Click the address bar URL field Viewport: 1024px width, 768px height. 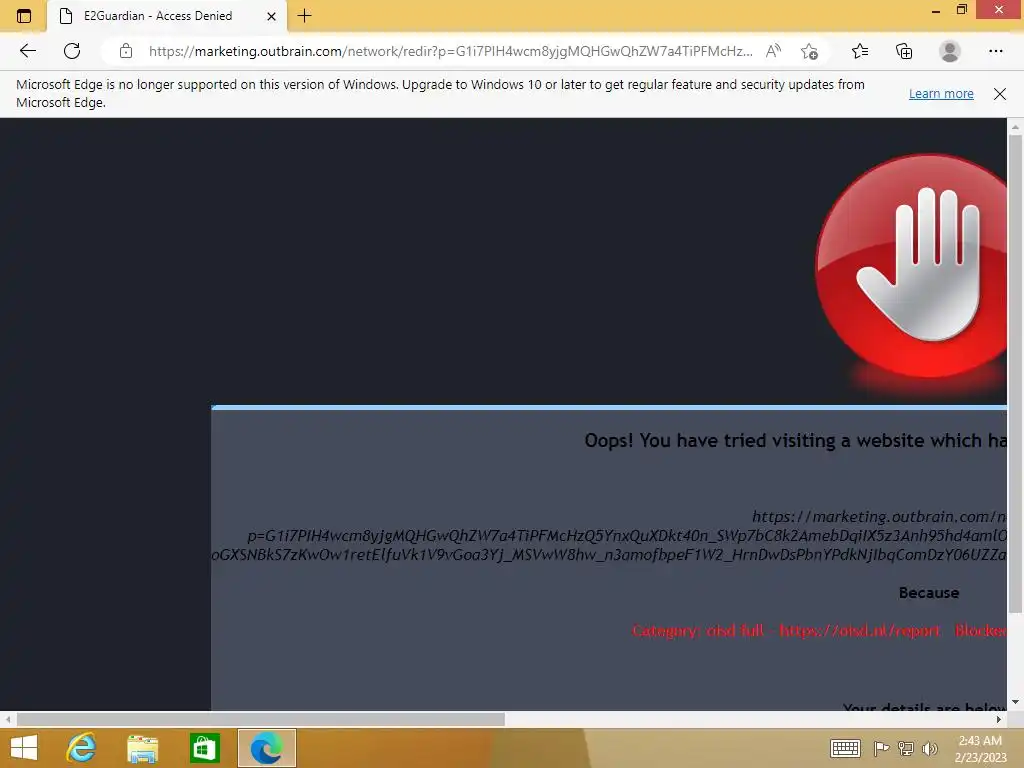(451, 51)
